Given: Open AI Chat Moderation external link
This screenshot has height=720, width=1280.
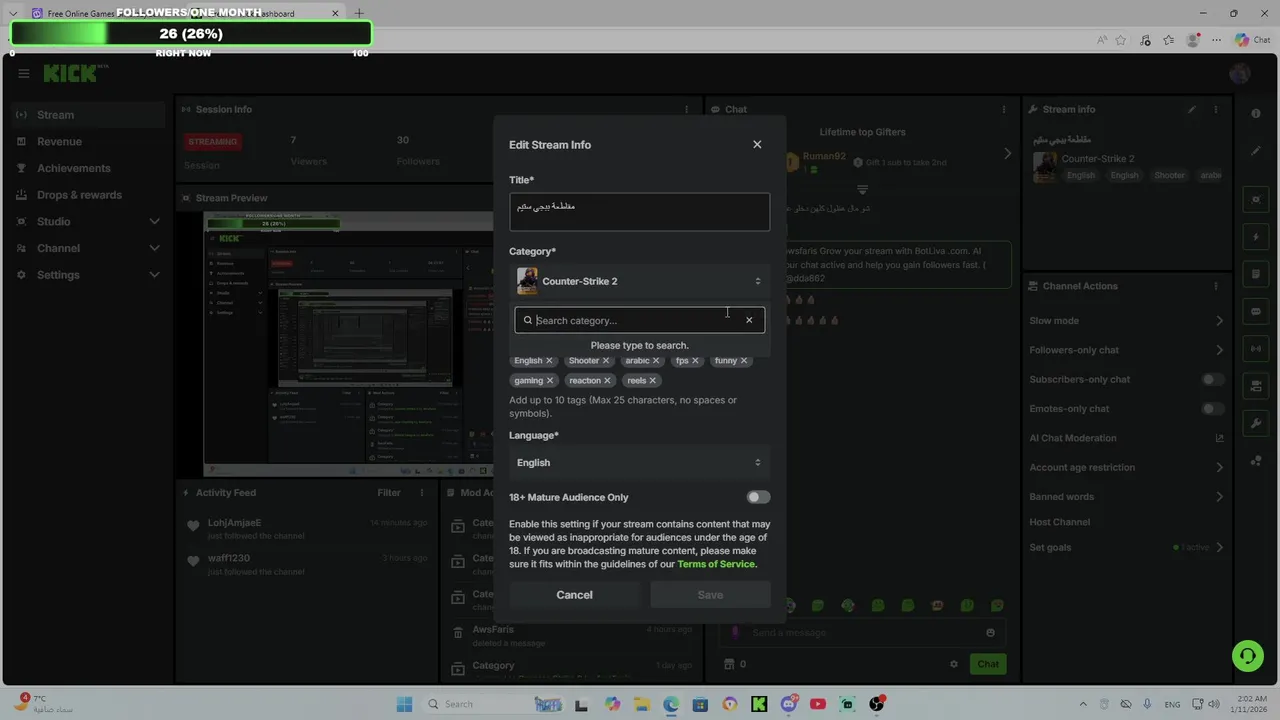Looking at the screenshot, I should tap(1219, 438).
